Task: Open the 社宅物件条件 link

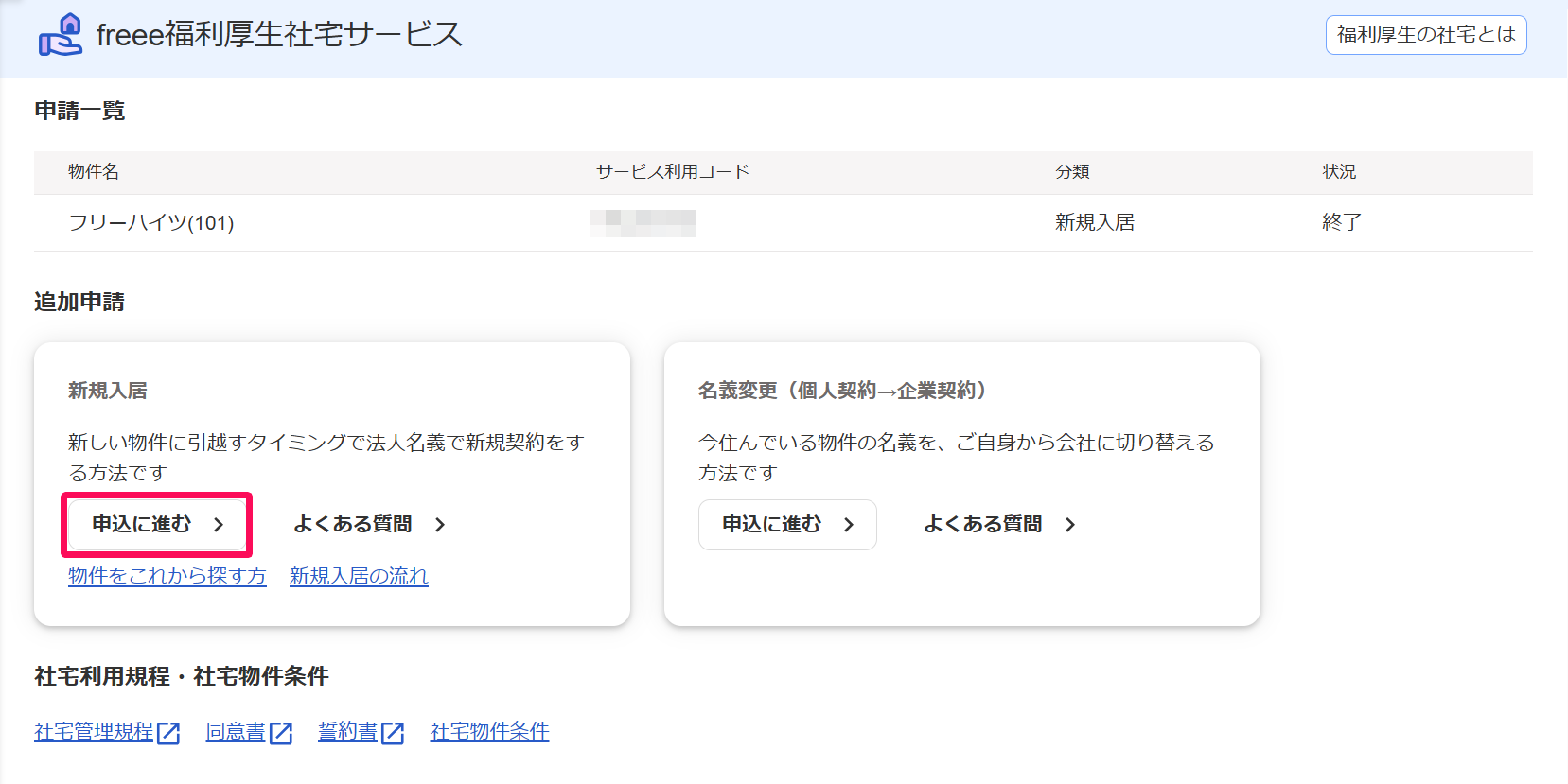Action: [489, 732]
